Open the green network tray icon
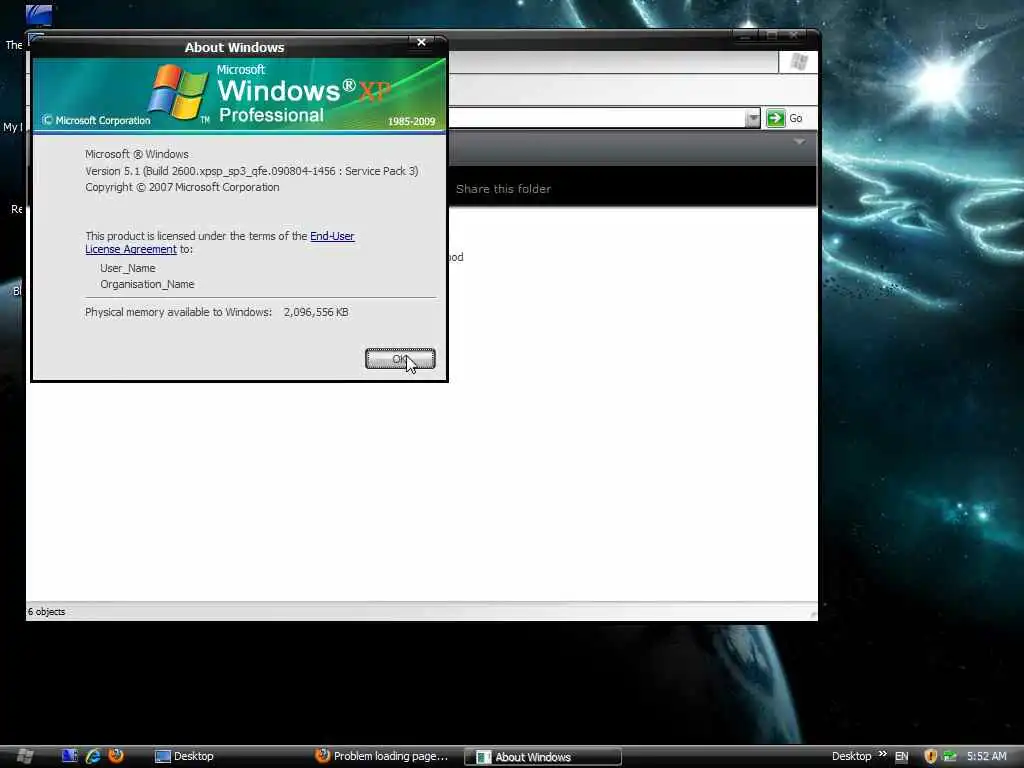 coord(950,756)
